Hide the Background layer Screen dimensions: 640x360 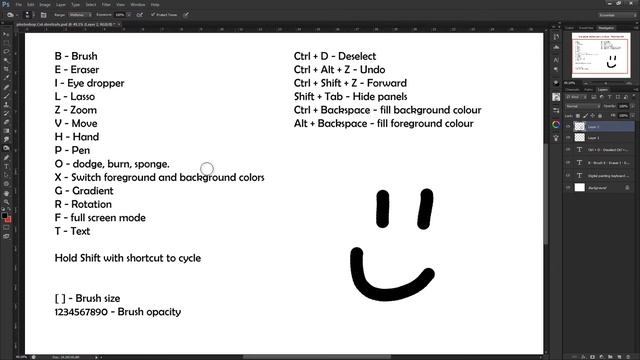pyautogui.click(x=568, y=188)
